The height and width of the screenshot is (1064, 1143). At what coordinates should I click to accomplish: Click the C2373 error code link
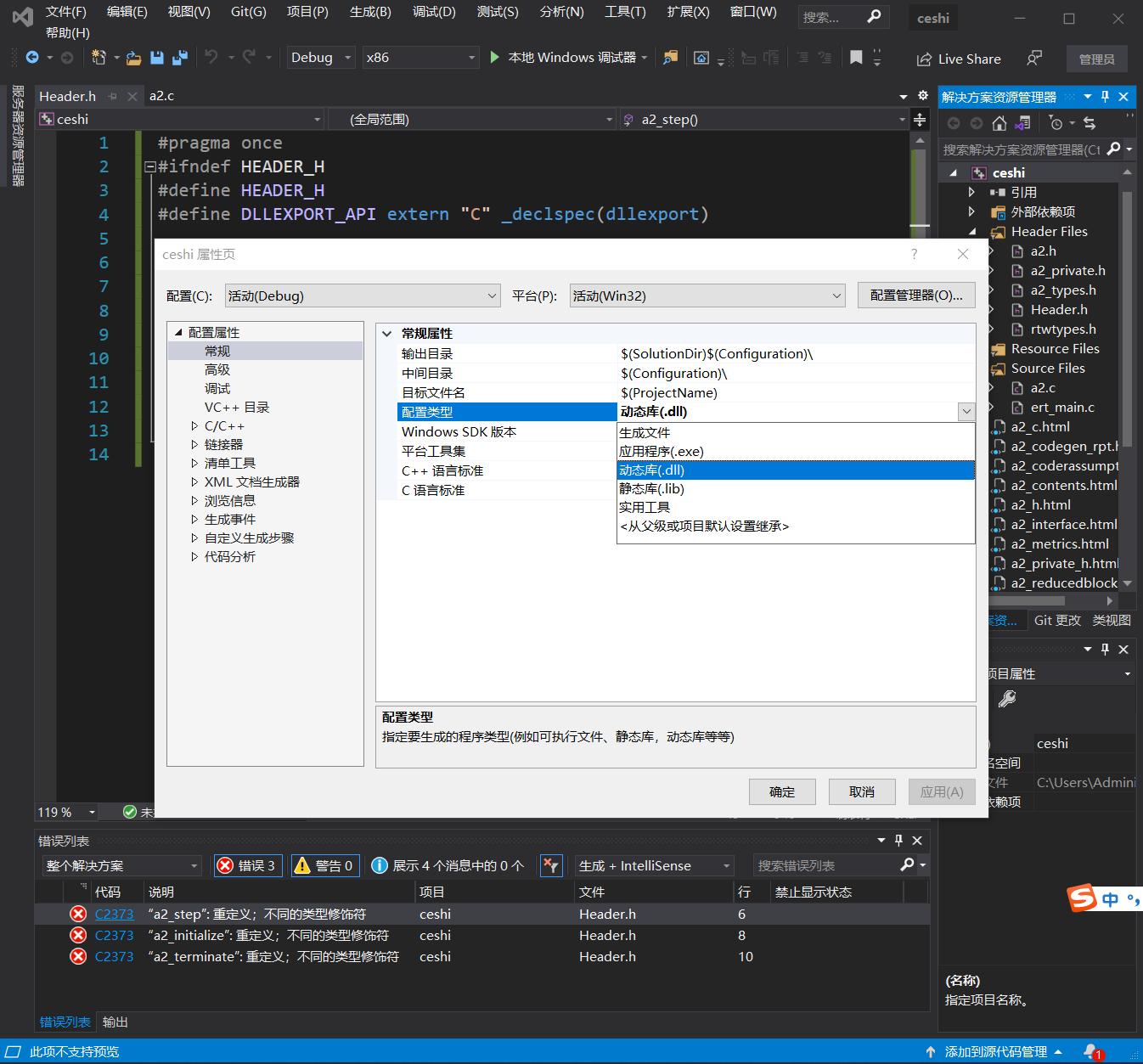pyautogui.click(x=114, y=914)
